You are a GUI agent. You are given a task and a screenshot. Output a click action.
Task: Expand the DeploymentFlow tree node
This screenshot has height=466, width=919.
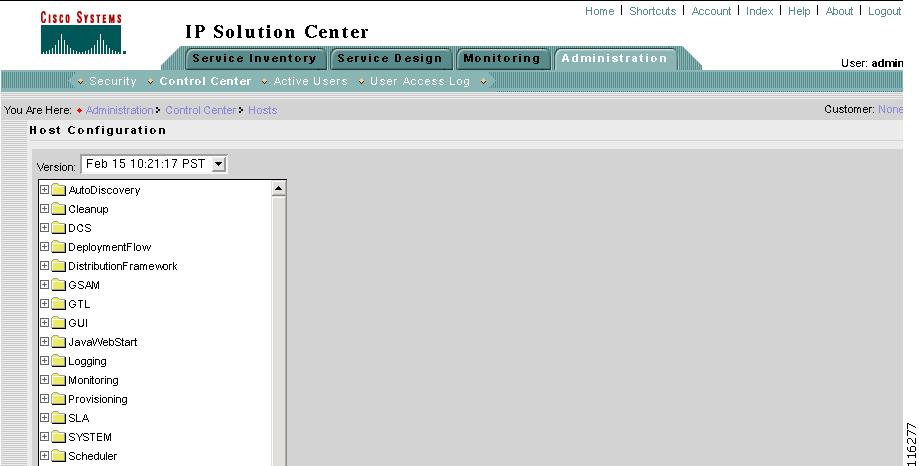44,246
